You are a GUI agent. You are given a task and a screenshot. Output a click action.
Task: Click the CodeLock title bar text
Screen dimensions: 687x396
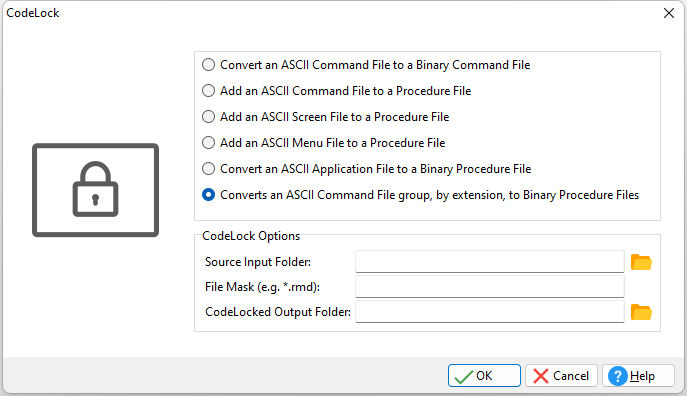click(x=33, y=13)
